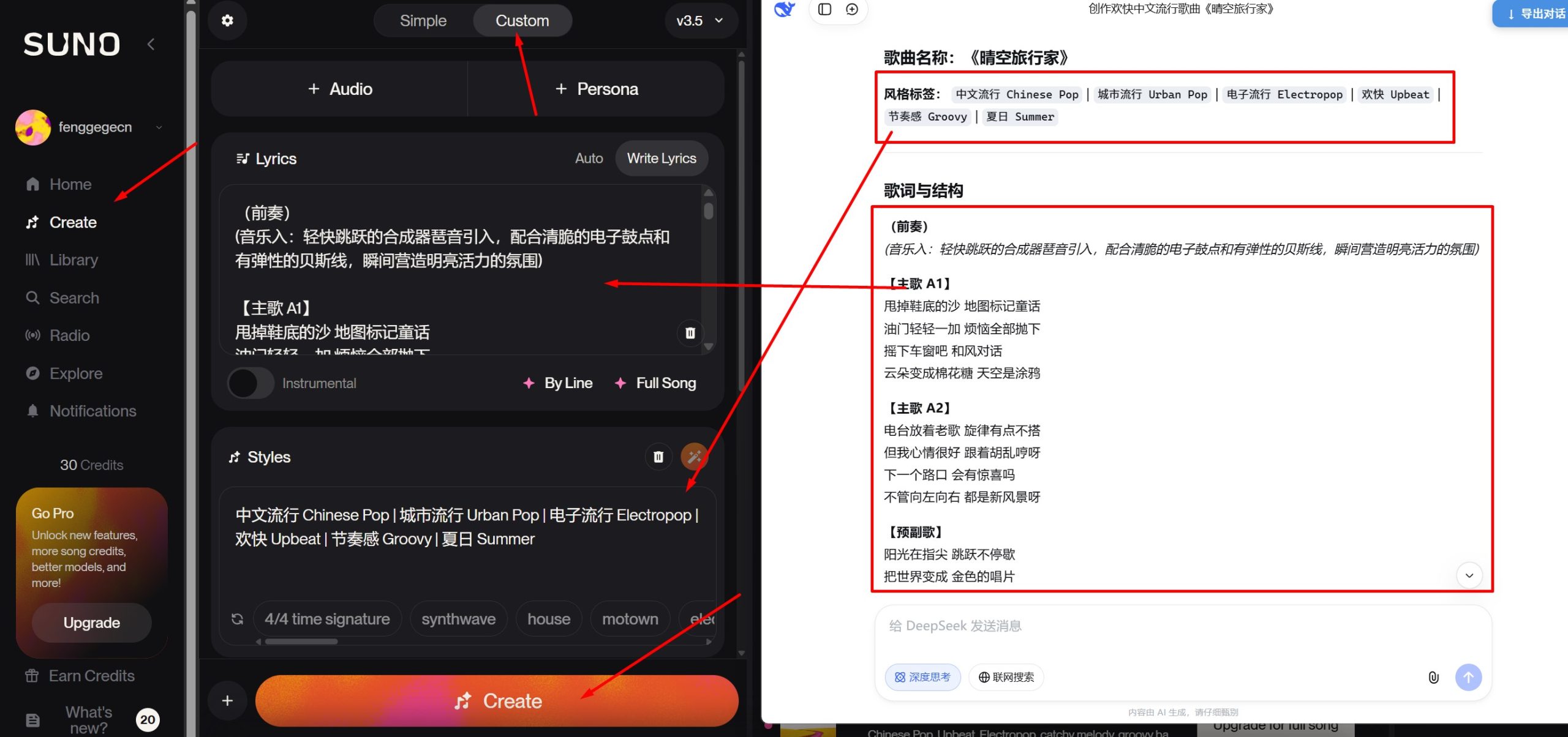
Task: Toggle 深度思考 deep thinking mode
Action: pyautogui.click(x=922, y=677)
